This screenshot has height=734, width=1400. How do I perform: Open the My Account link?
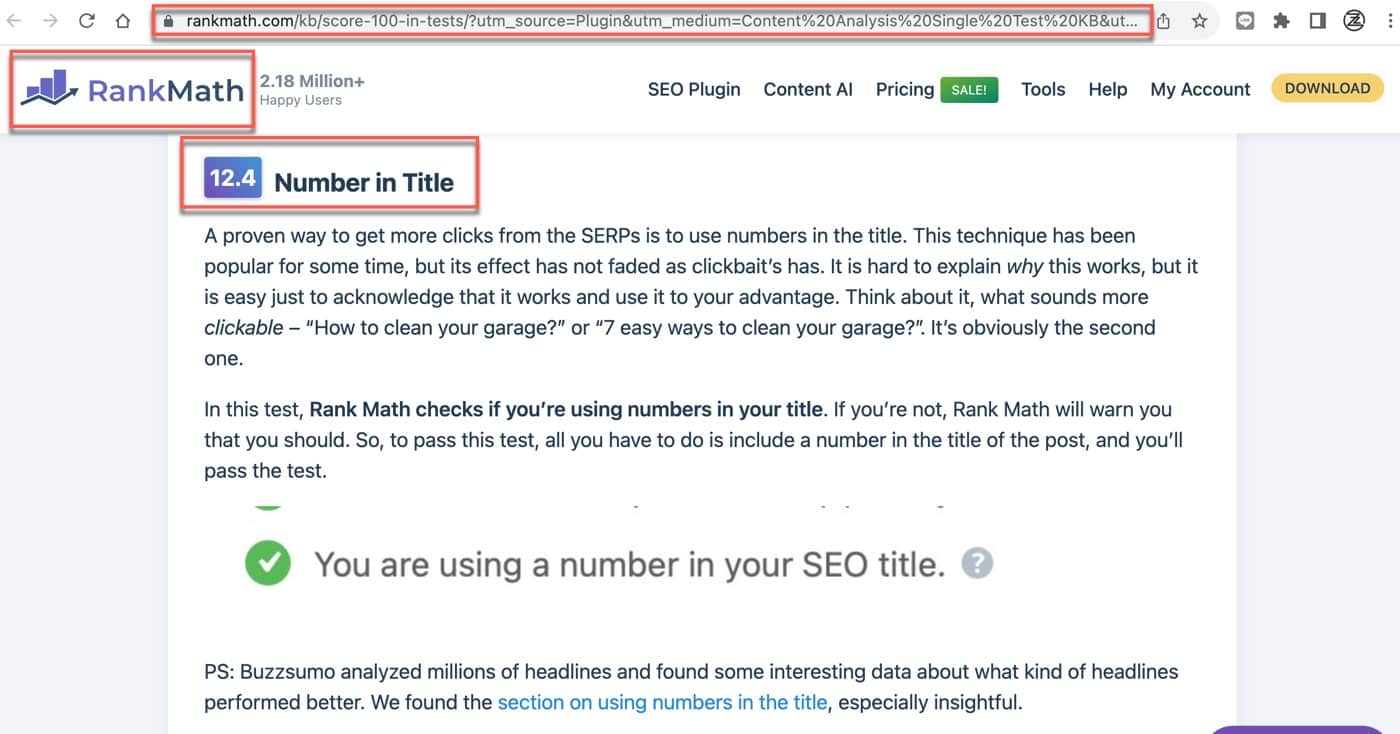click(x=1200, y=89)
